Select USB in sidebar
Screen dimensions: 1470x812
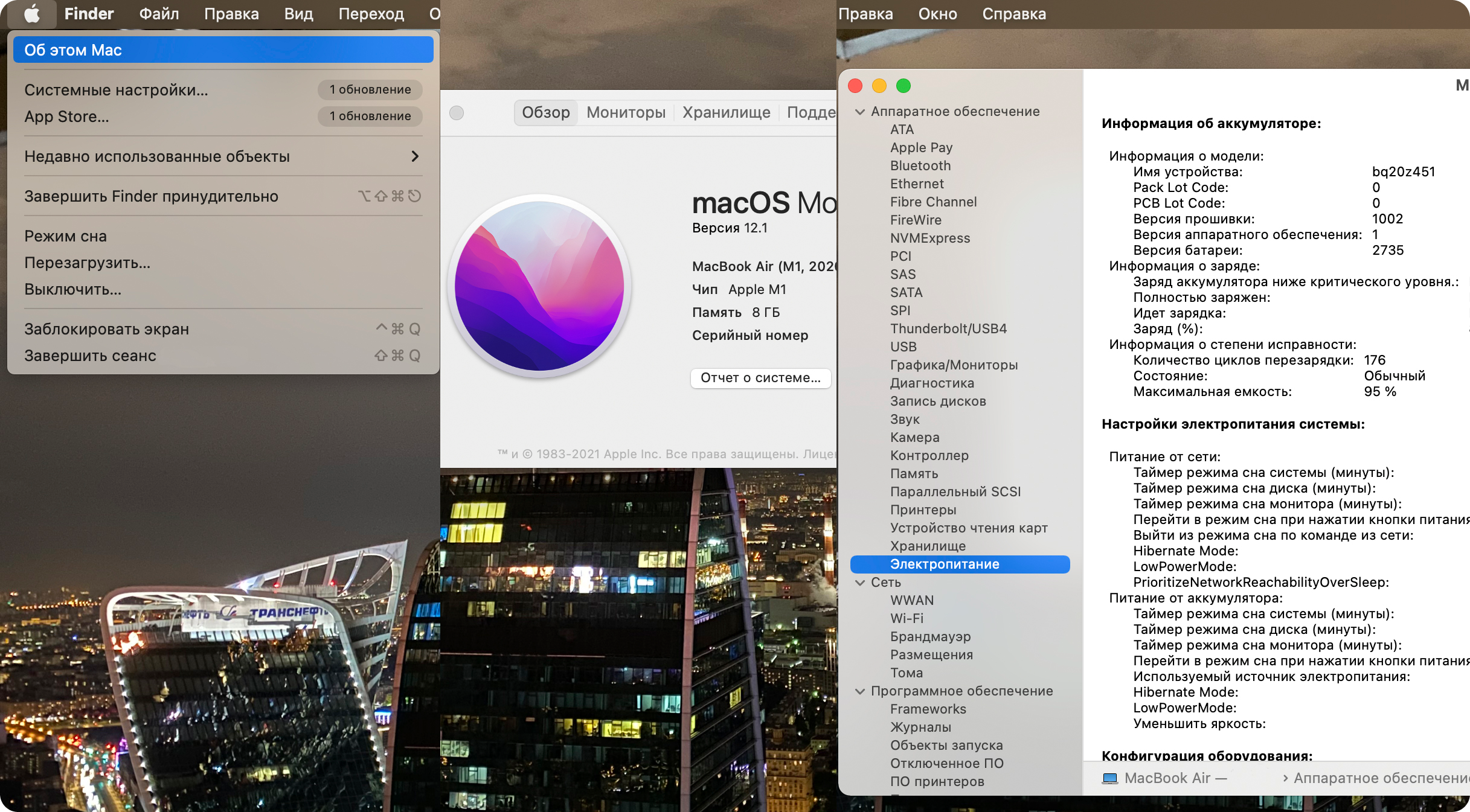(x=904, y=347)
